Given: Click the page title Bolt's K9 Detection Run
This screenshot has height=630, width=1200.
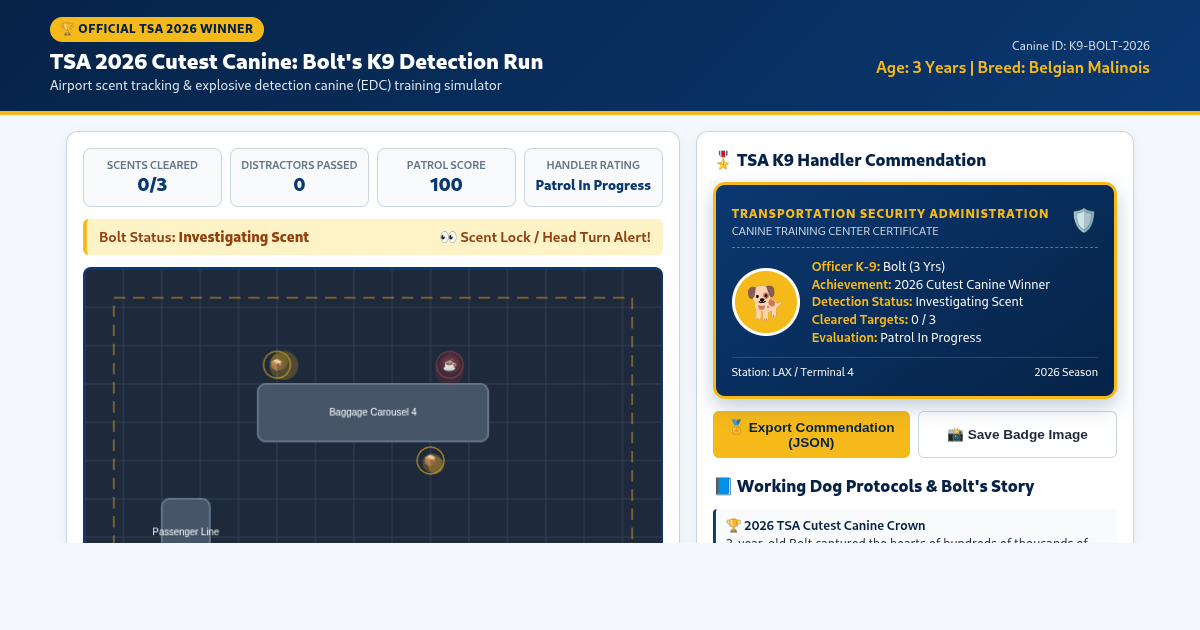Looking at the screenshot, I should click(296, 62).
